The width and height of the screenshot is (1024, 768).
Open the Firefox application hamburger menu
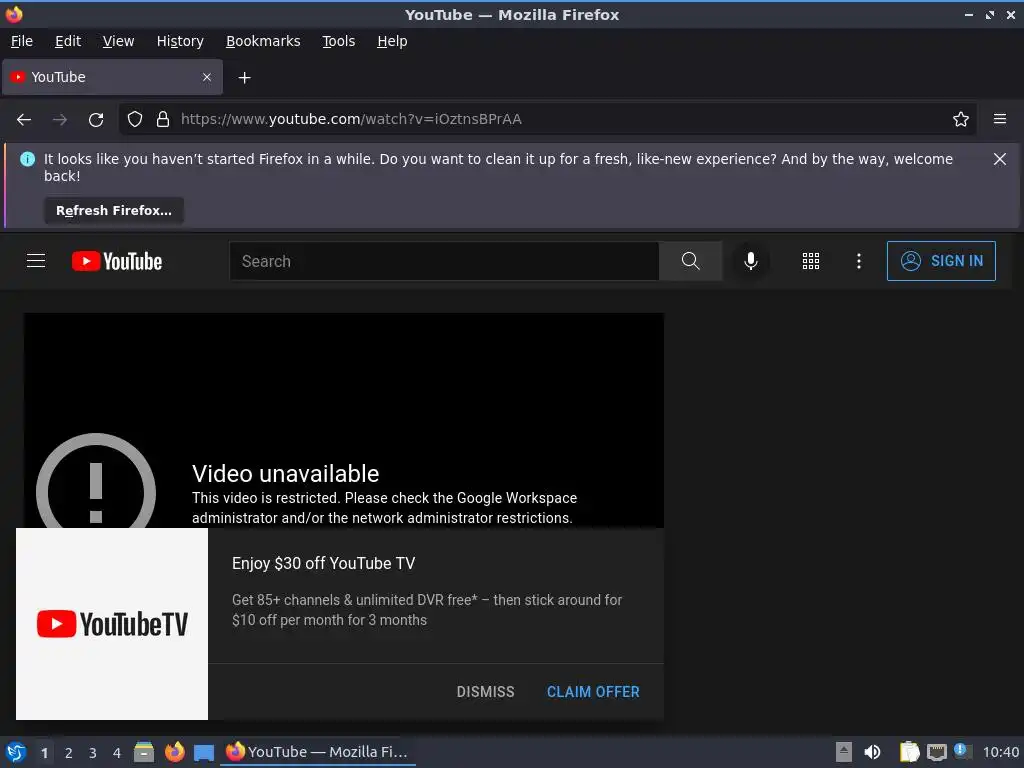pos(999,119)
